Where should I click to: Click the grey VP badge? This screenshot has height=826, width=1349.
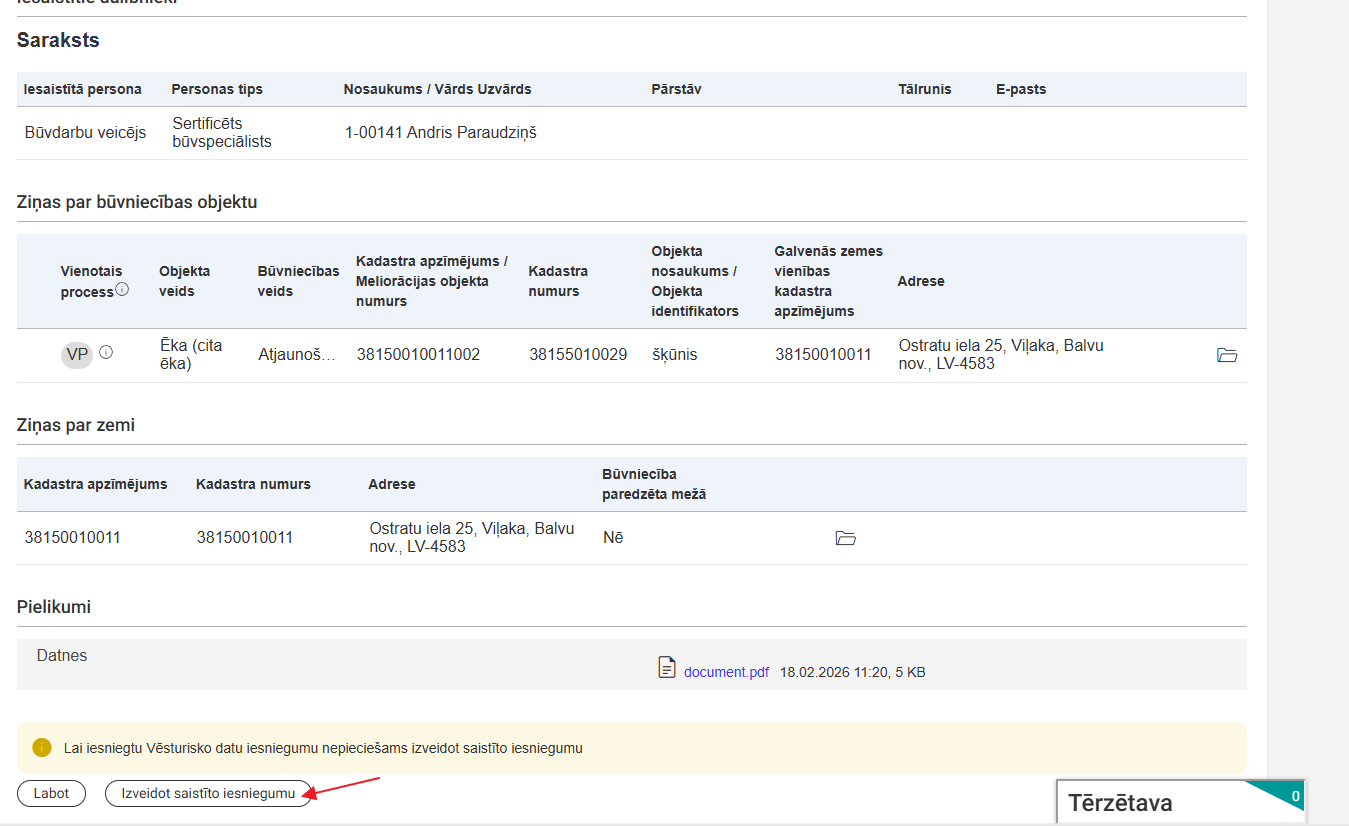pos(76,354)
